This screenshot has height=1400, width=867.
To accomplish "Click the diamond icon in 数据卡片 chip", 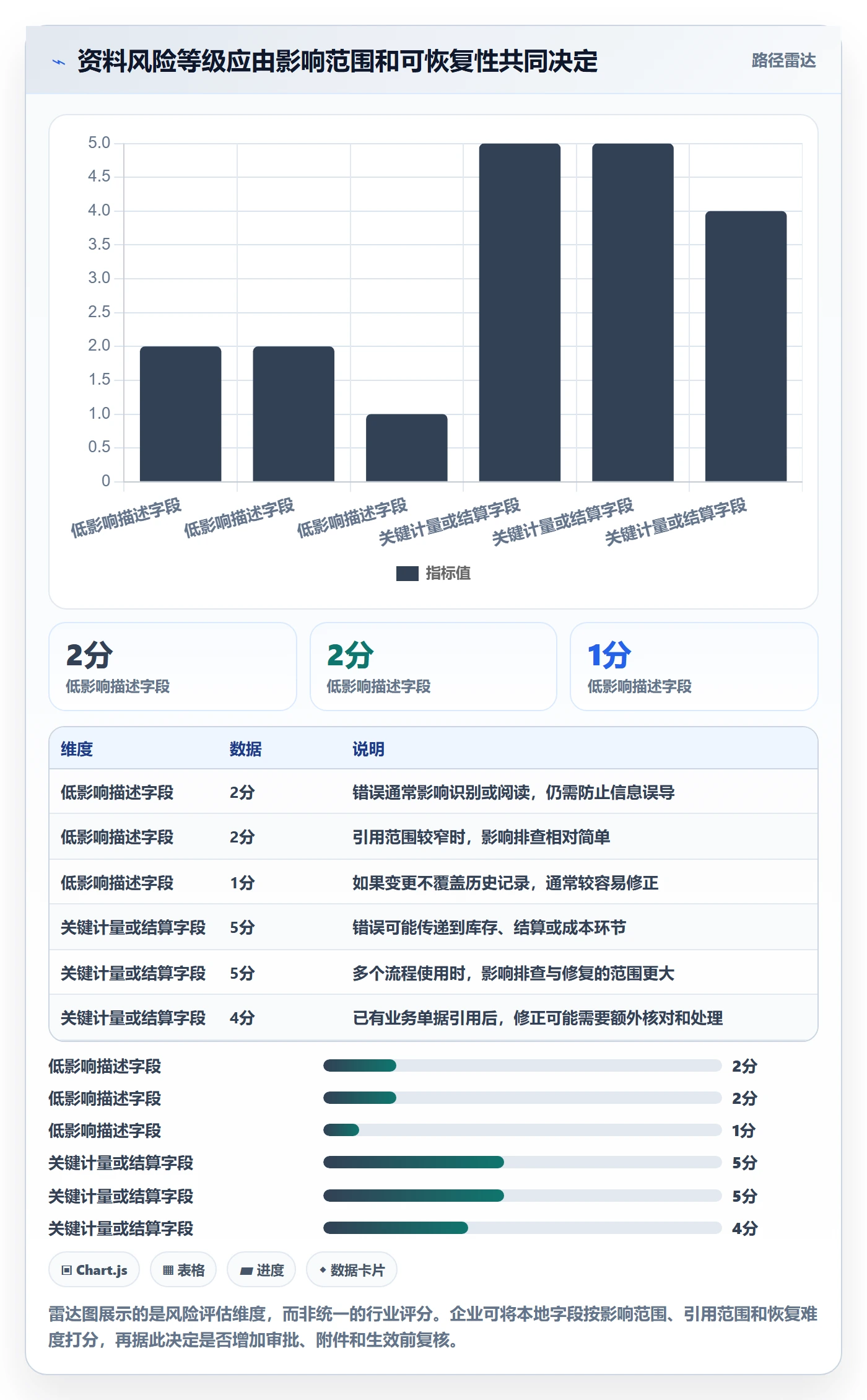I will (323, 1270).
